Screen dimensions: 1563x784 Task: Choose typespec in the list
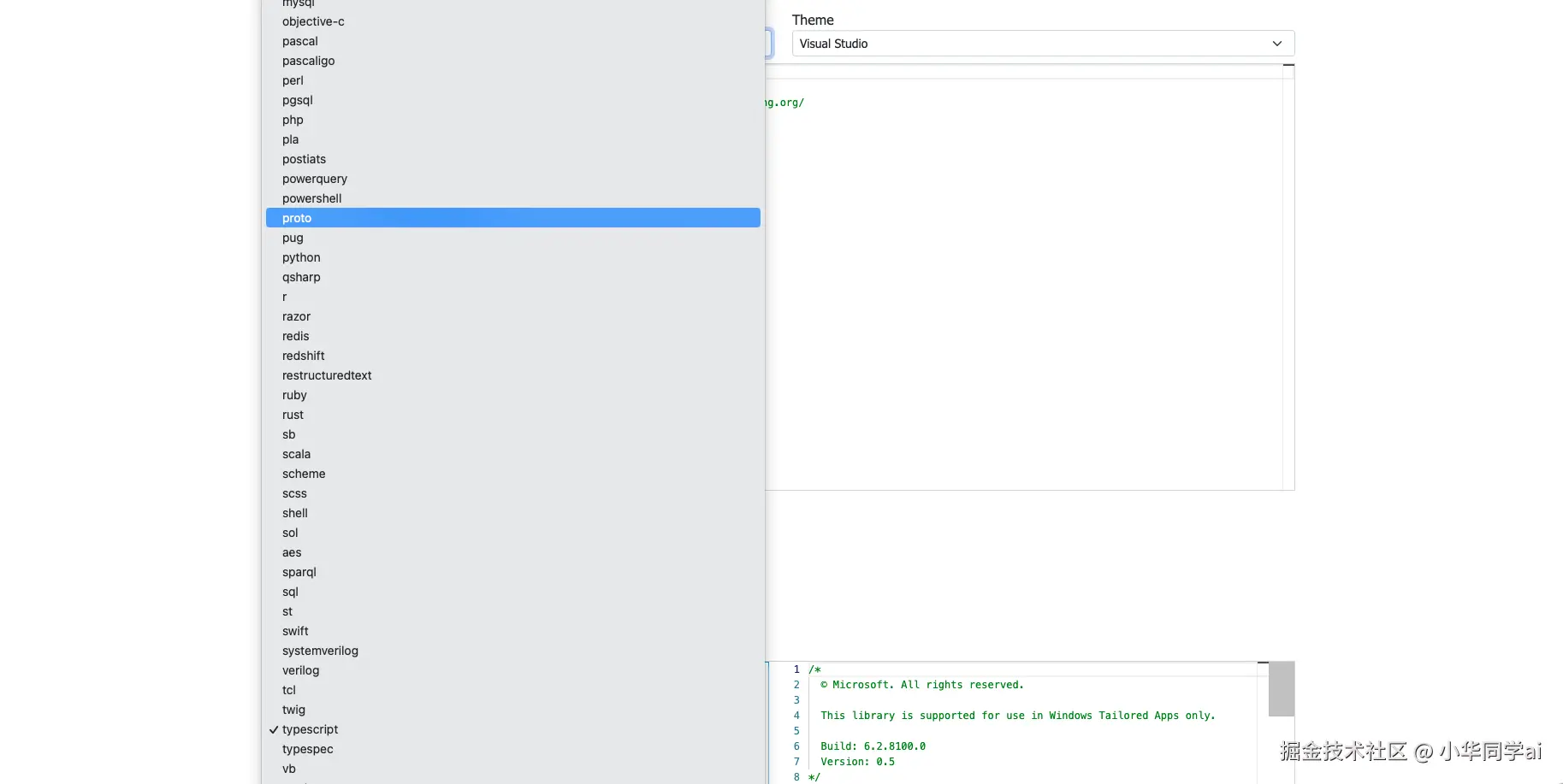pos(513,749)
